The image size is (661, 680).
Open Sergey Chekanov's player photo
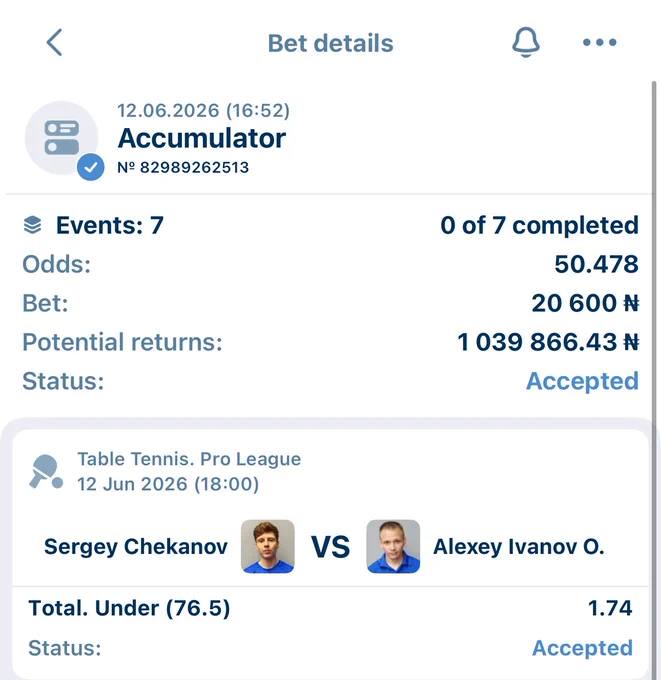tap(268, 546)
